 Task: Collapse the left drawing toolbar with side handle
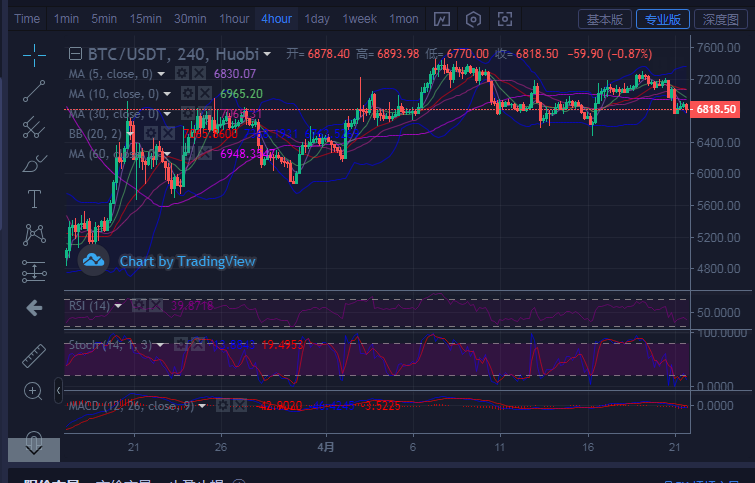58,391
